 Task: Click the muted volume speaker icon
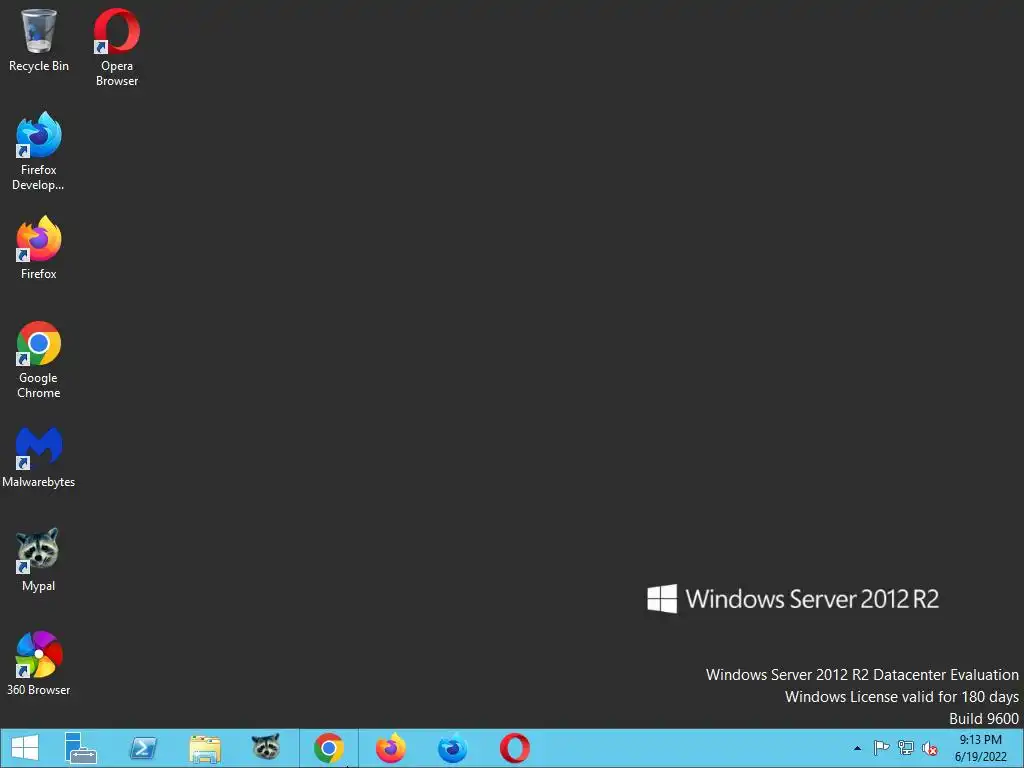(930, 748)
